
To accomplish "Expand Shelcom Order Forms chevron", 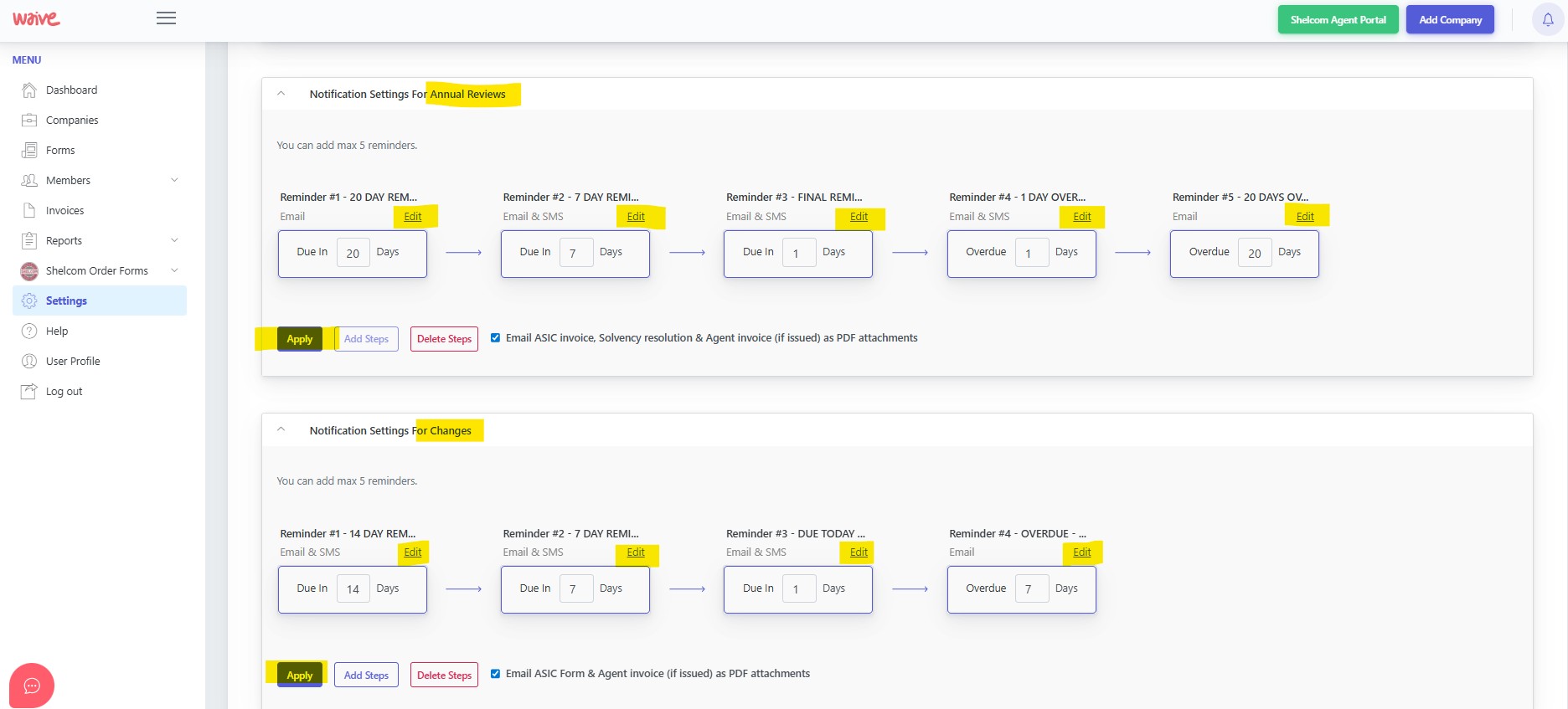I will (x=174, y=270).
